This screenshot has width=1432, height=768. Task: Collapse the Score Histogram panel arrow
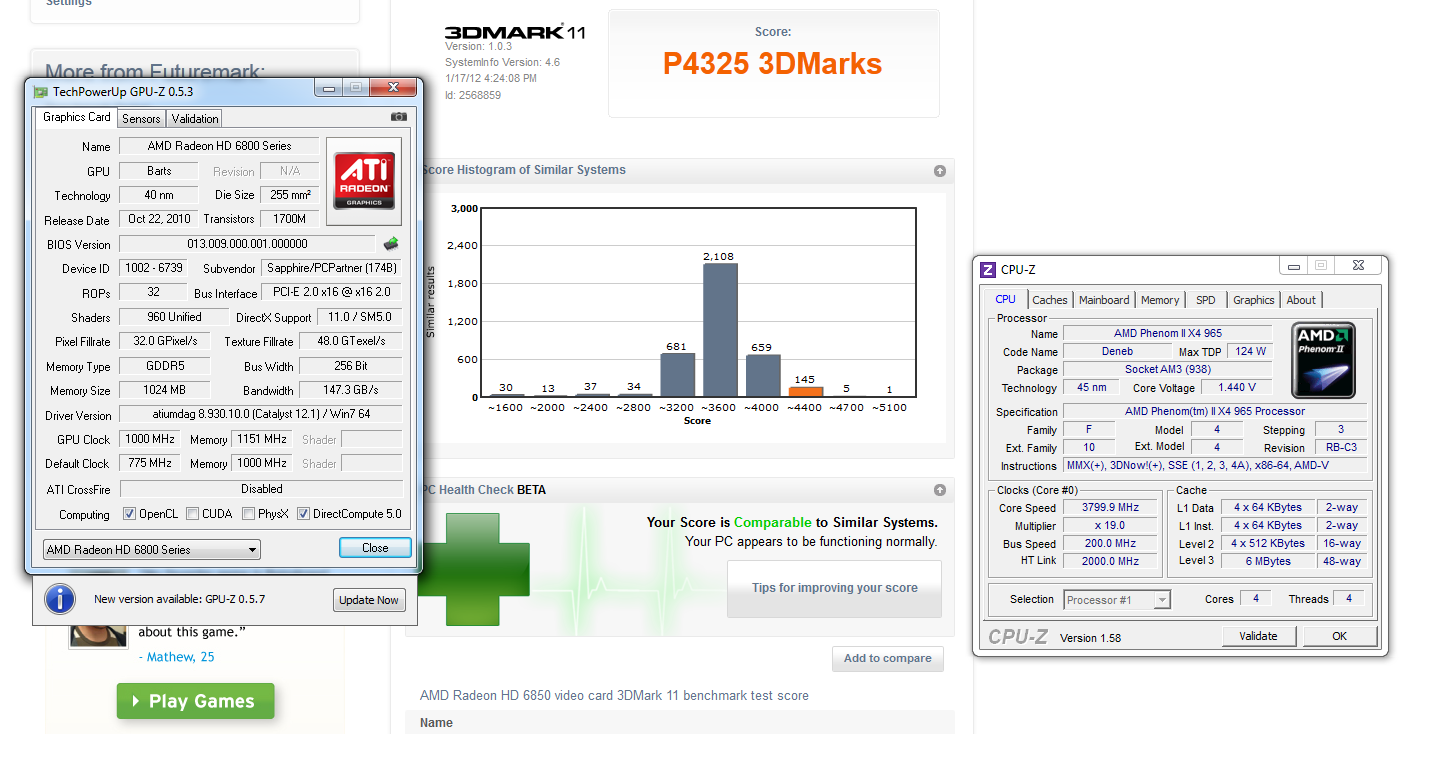[940, 171]
